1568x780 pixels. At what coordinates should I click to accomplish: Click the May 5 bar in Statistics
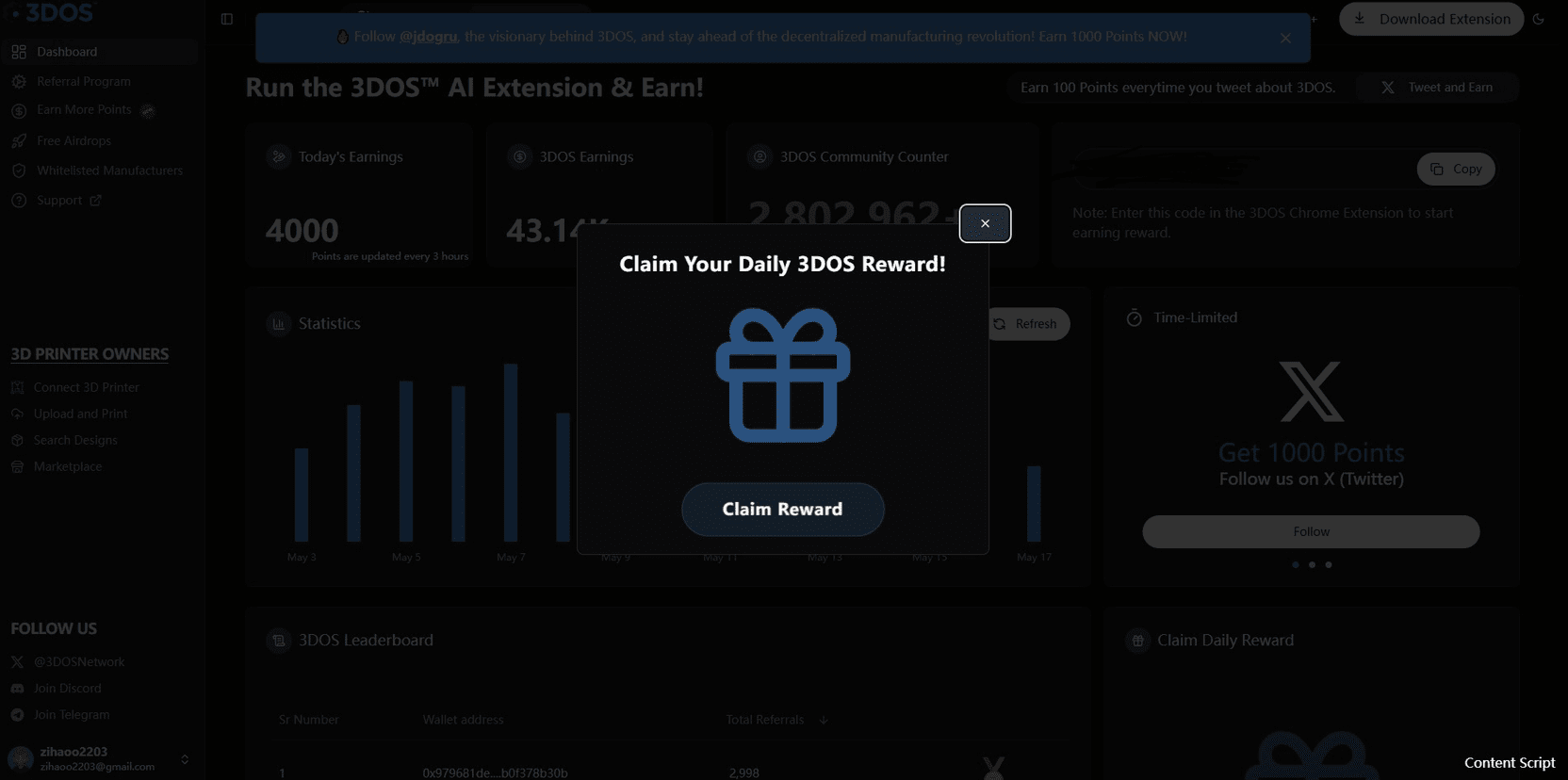(x=406, y=462)
